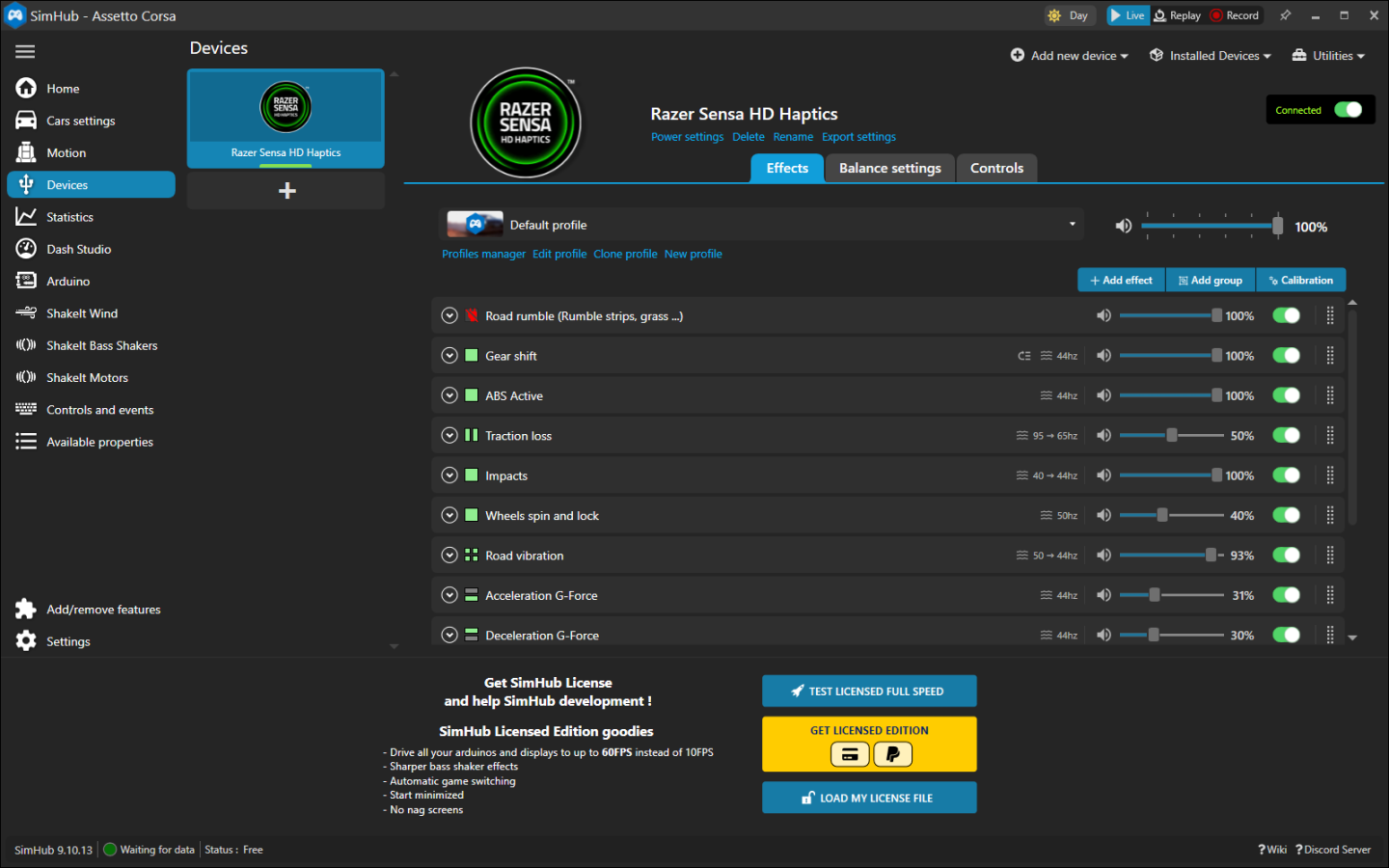Open the Default profile dropdown
Viewport: 1389px width, 868px height.
tap(761, 225)
